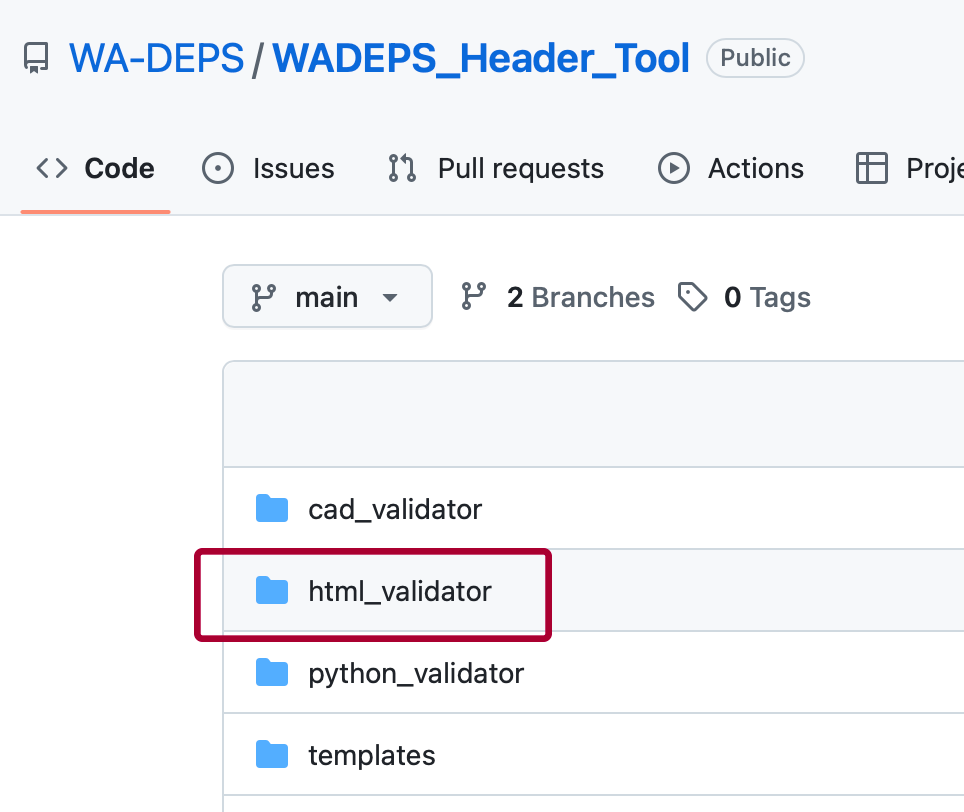Click the repository bookmark icon beside WA-DEPS
Viewport: 964px width, 812px height.
click(x=35, y=57)
